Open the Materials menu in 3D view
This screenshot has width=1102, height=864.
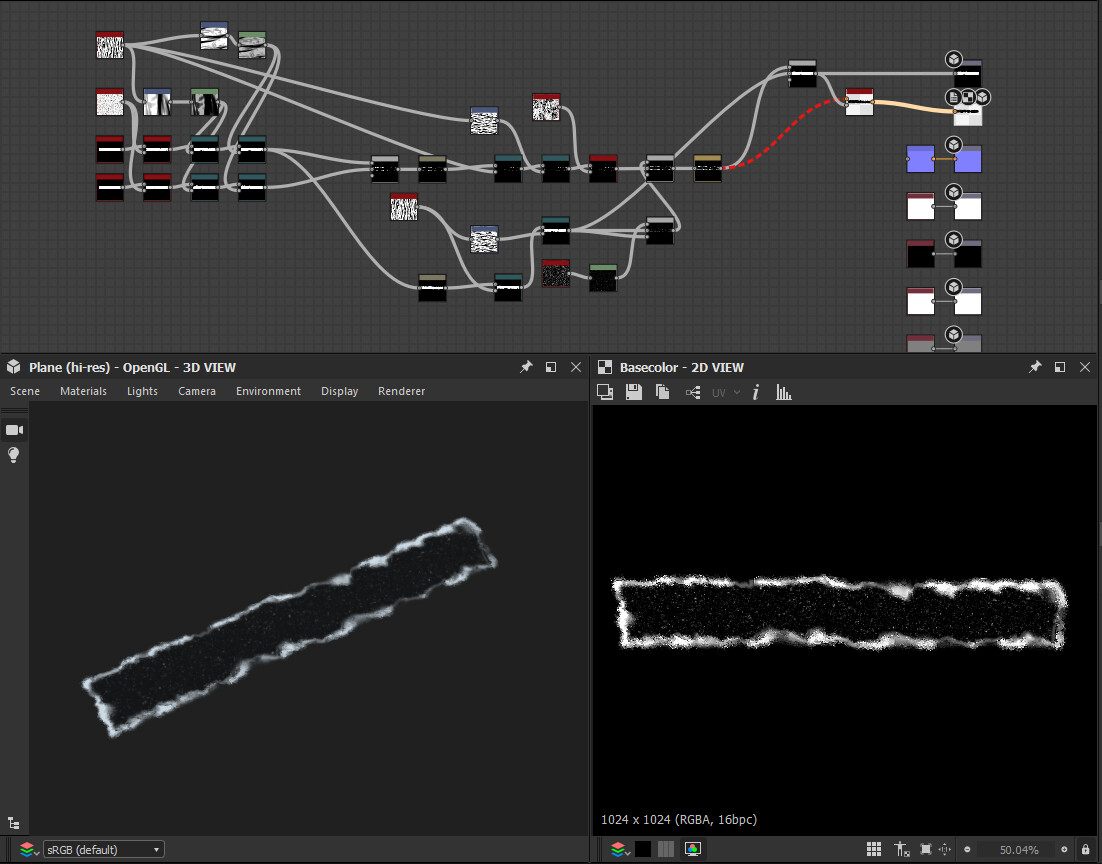coord(83,391)
